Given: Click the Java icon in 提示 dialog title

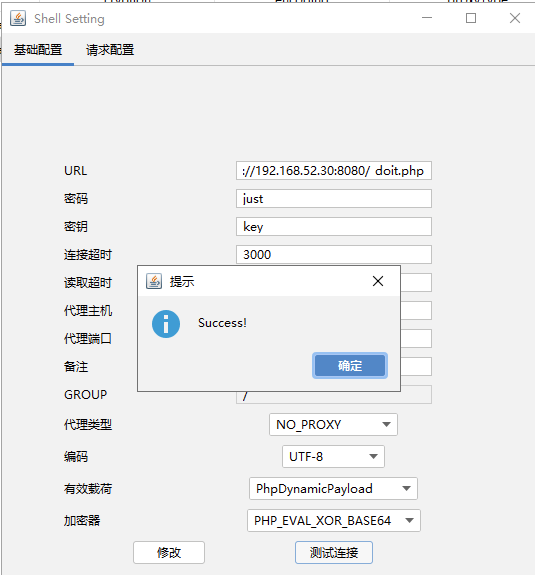Looking at the screenshot, I should click(x=154, y=281).
